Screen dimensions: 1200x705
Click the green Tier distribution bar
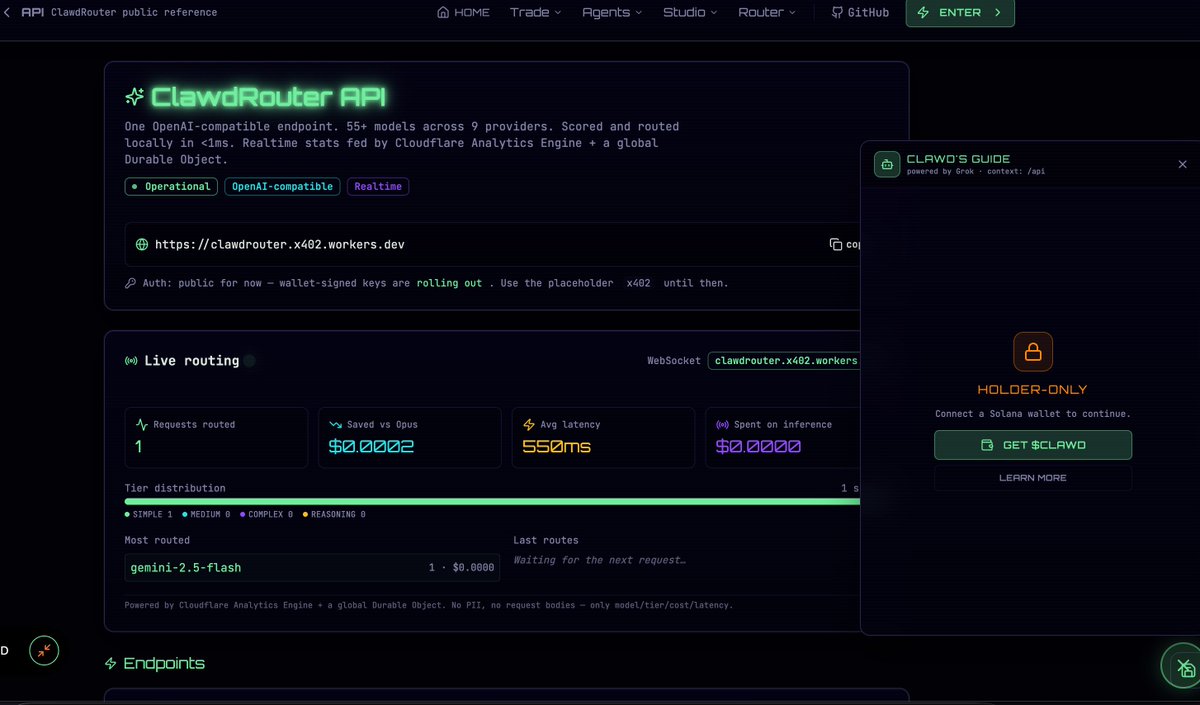coord(492,501)
